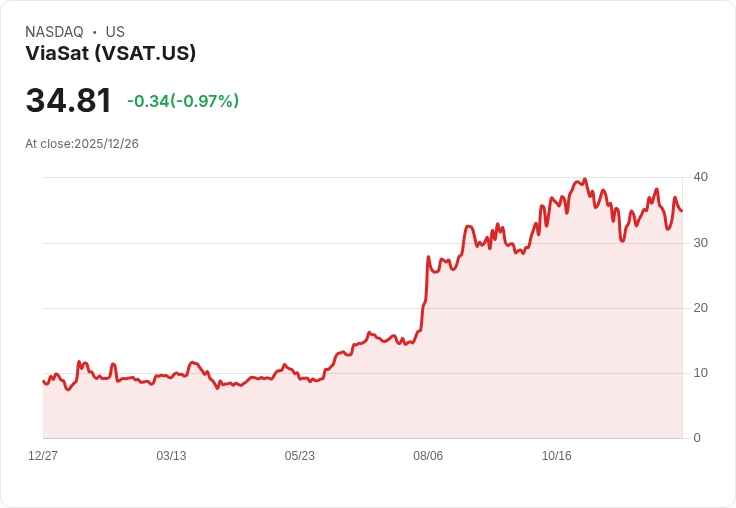Click the 0 value on y-axis

[x=697, y=438]
